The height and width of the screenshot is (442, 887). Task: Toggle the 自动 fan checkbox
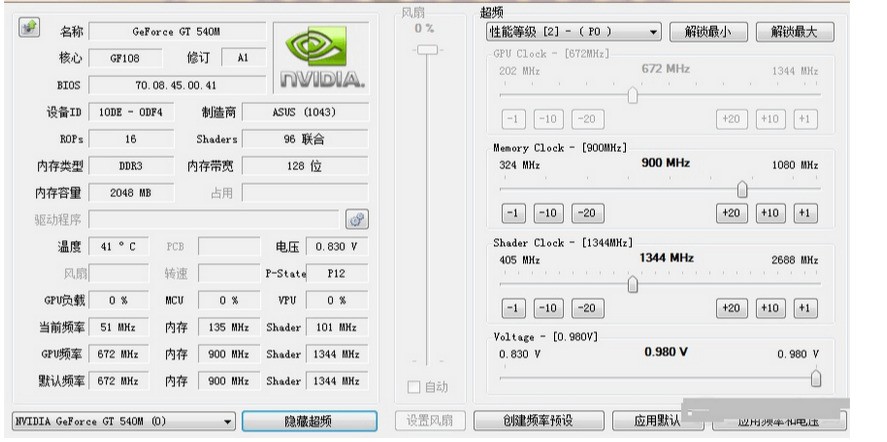coord(414,387)
